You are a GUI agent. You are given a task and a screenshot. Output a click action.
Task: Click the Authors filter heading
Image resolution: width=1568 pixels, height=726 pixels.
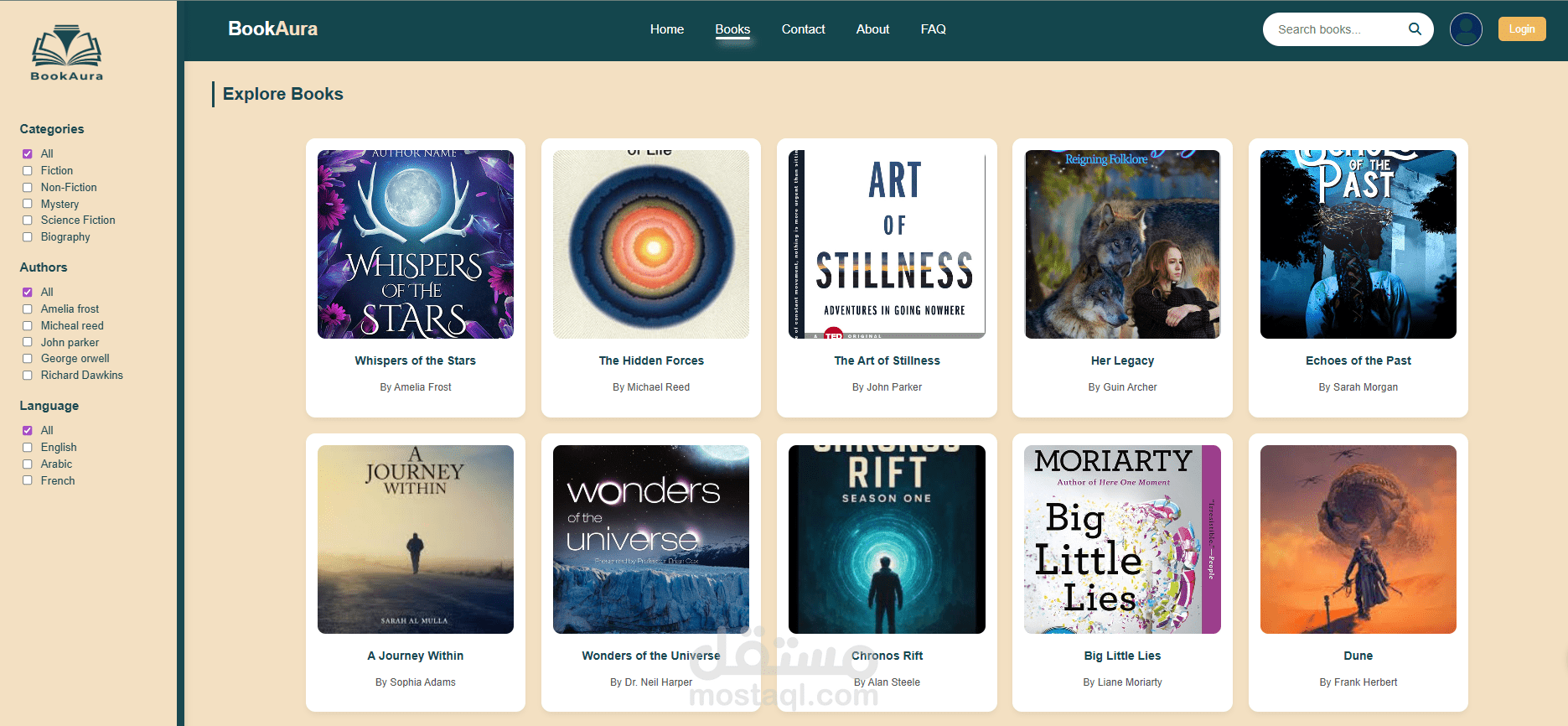click(44, 267)
